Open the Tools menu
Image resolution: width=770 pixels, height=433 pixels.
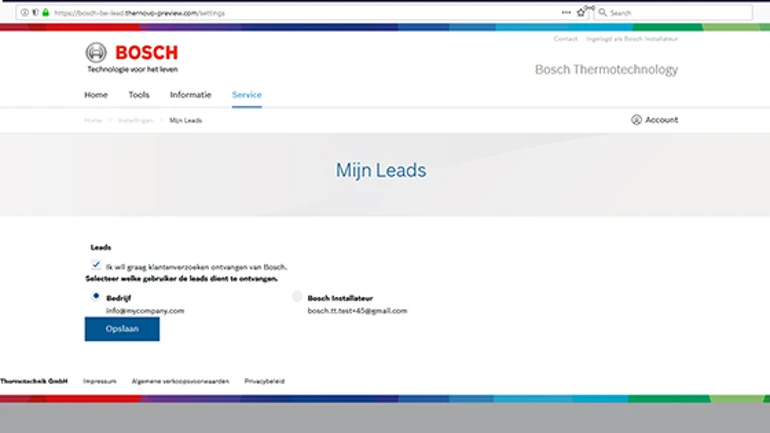tap(139, 95)
